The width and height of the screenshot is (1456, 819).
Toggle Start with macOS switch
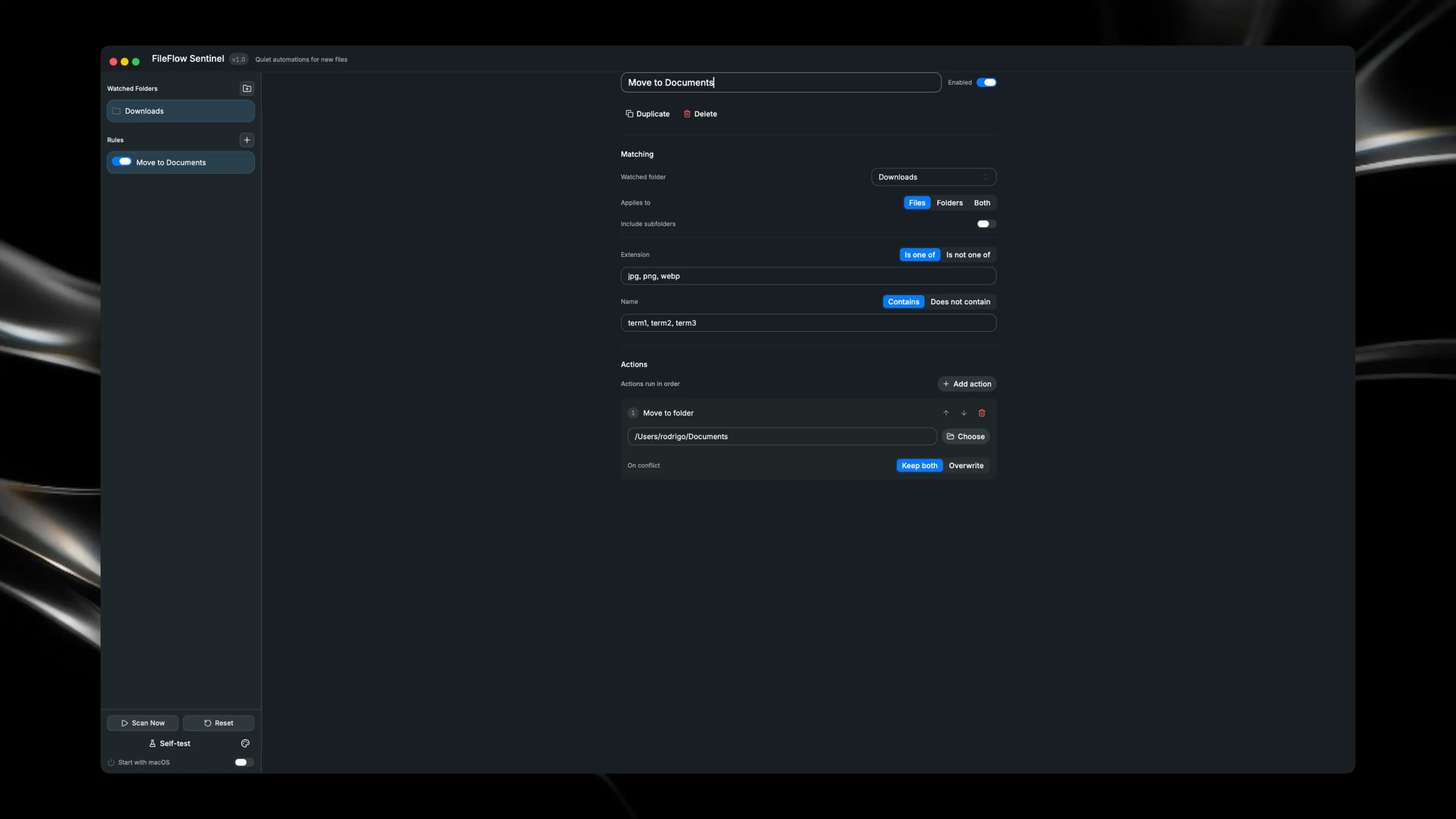[244, 763]
